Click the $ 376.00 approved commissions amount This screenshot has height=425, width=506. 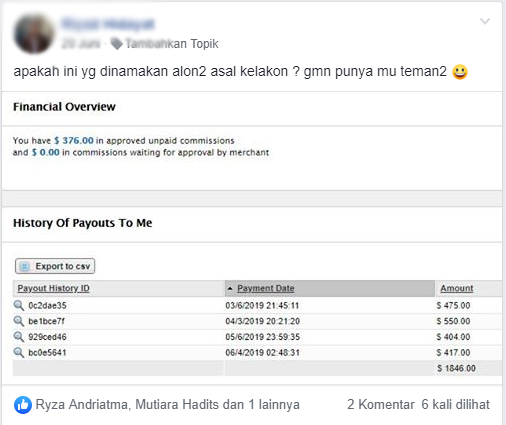click(74, 141)
